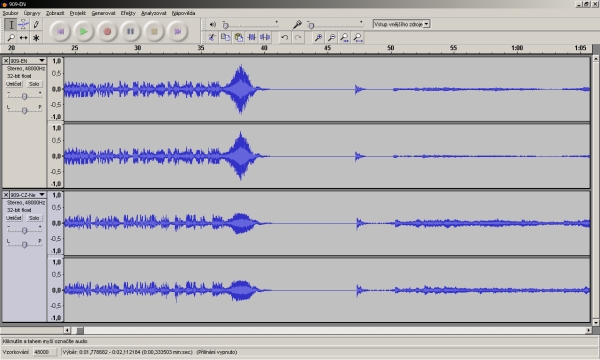Select the Zoom magnifier tool

tap(11, 37)
